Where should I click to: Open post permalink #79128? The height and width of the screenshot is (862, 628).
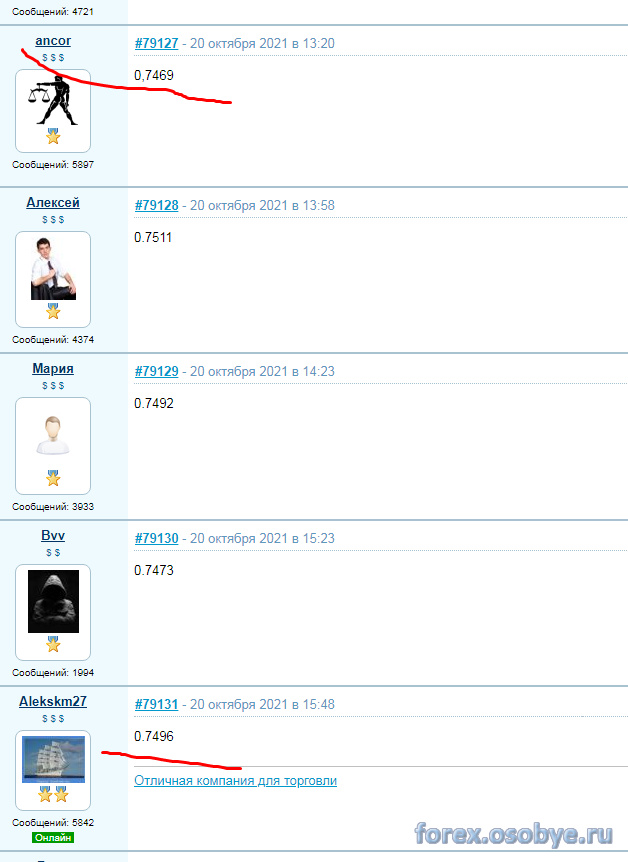(x=157, y=206)
